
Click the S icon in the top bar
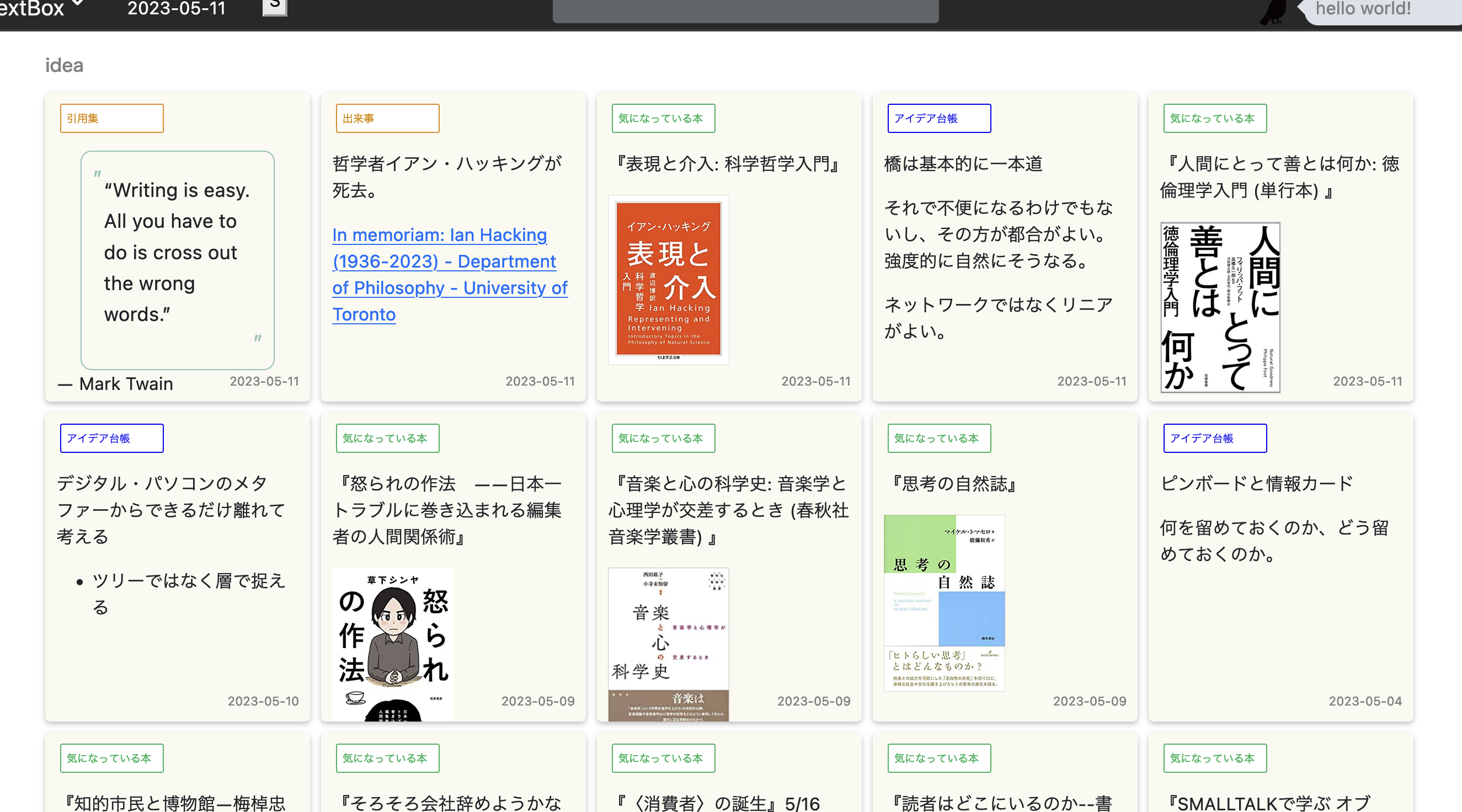click(x=275, y=7)
